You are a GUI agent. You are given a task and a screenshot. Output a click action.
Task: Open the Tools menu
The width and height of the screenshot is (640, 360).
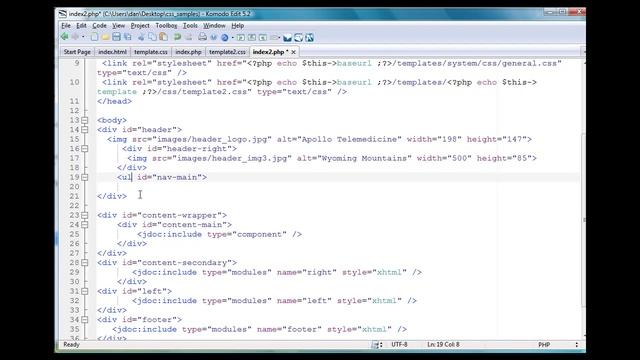point(190,25)
